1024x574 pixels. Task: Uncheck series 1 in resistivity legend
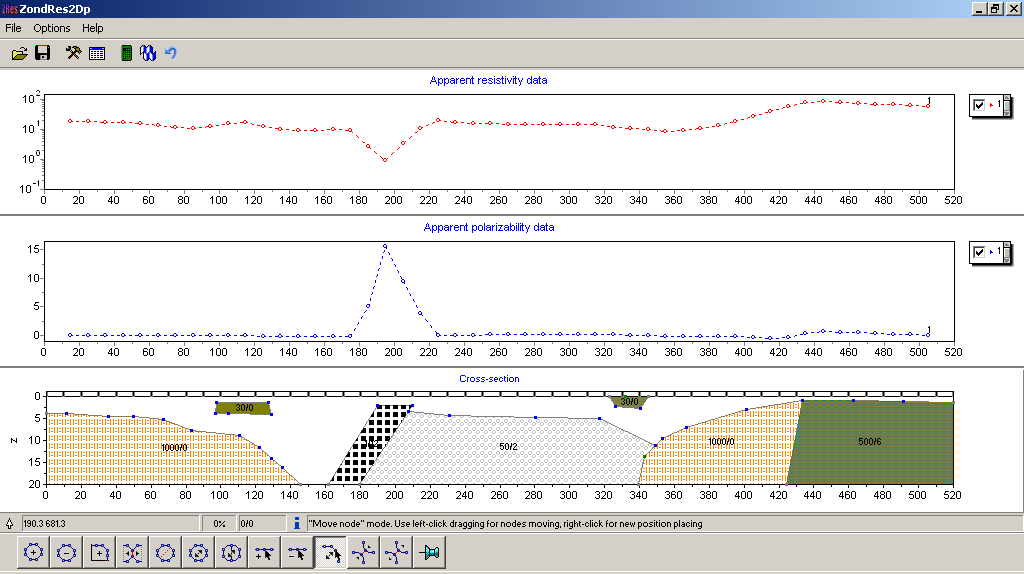point(979,105)
